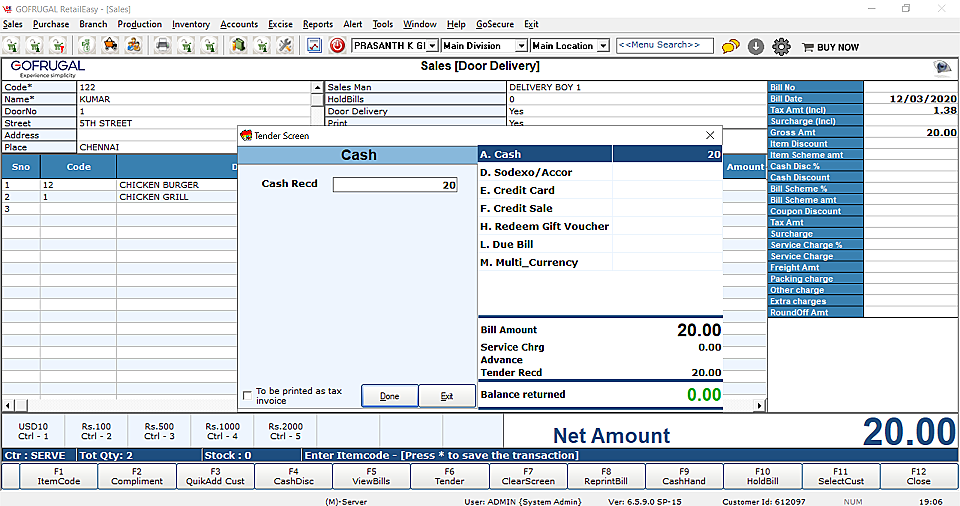Open the GoSecure menu

(495, 24)
